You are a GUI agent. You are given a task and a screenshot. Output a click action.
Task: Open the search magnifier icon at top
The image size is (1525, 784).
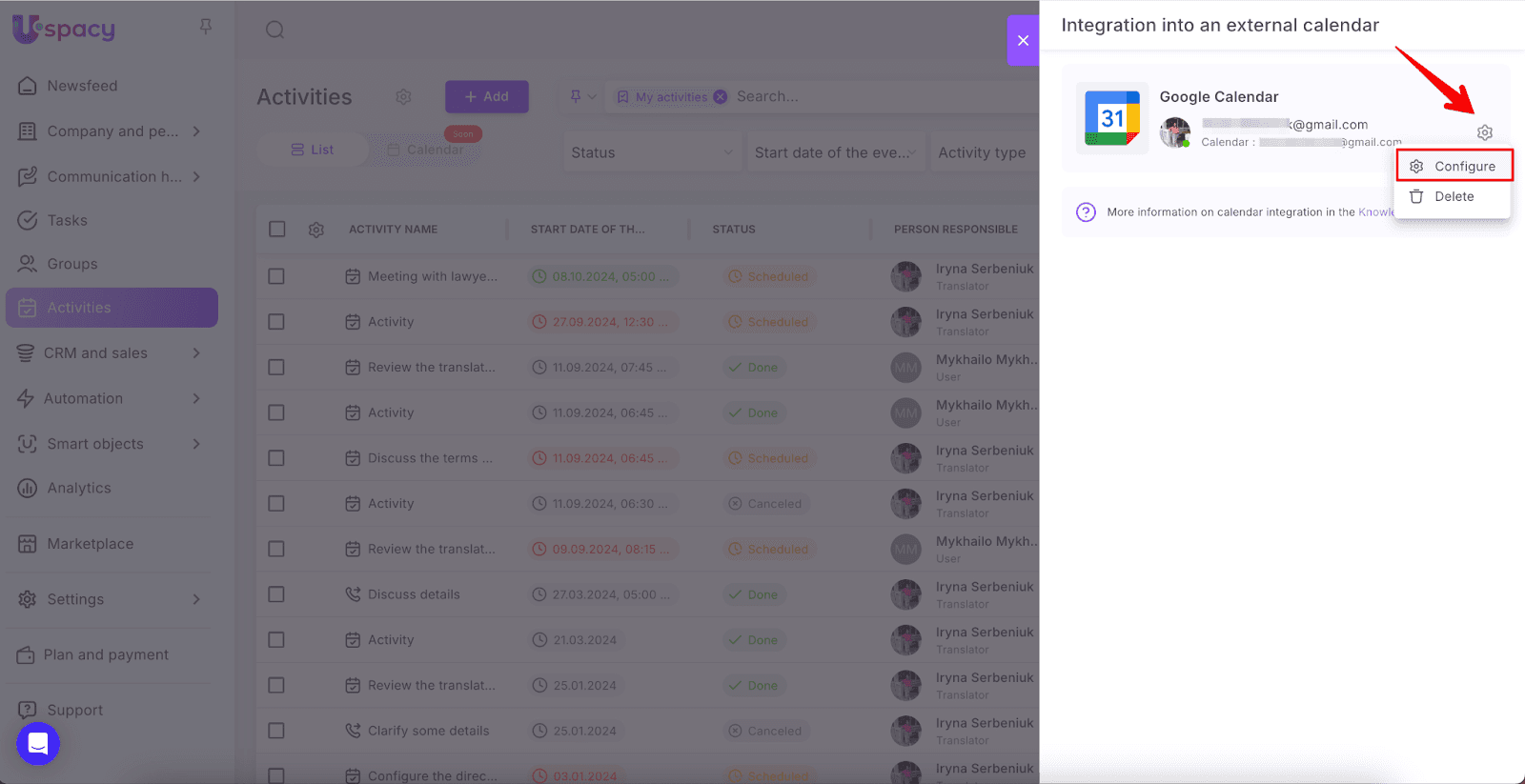(274, 30)
